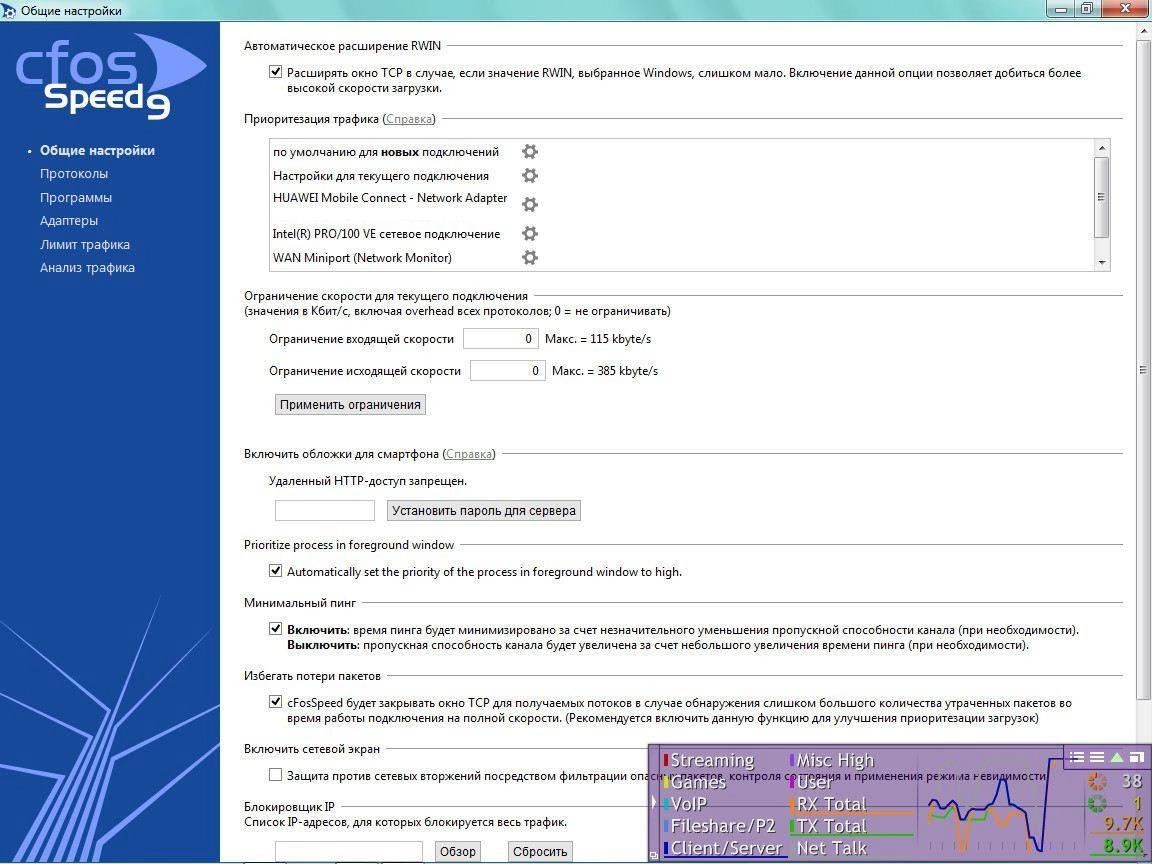Open Протоколы in the sidebar
The image size is (1152, 864).
73,174
